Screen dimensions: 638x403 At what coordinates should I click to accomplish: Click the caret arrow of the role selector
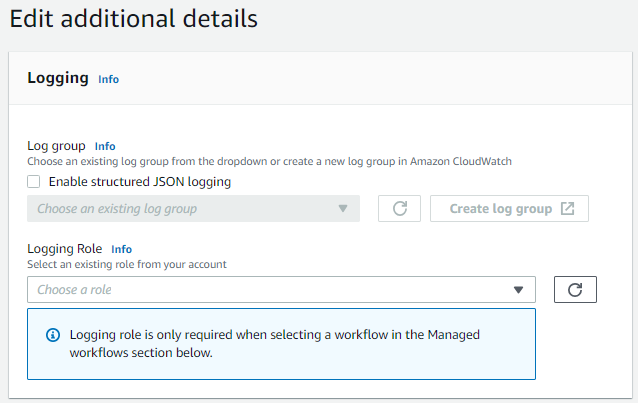[518, 290]
